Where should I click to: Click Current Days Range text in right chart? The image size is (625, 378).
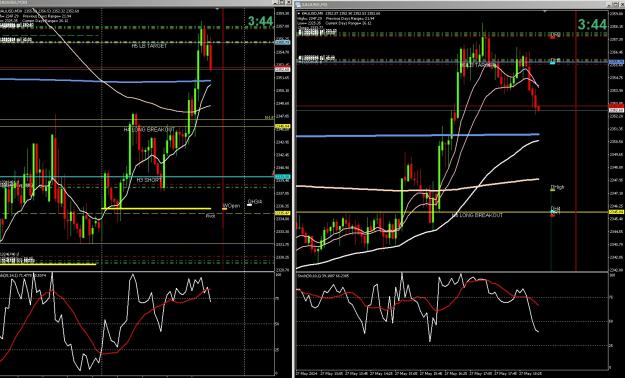348,23
